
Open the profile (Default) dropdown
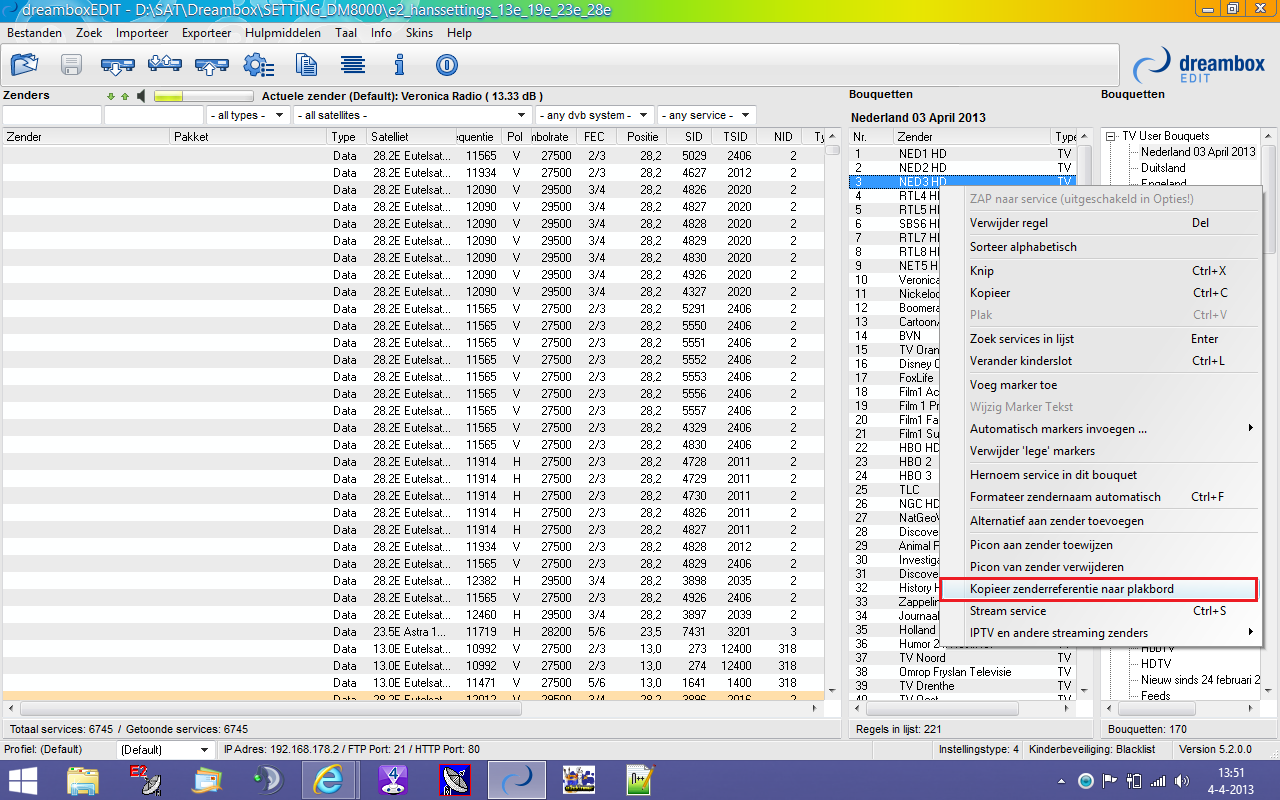[165, 749]
